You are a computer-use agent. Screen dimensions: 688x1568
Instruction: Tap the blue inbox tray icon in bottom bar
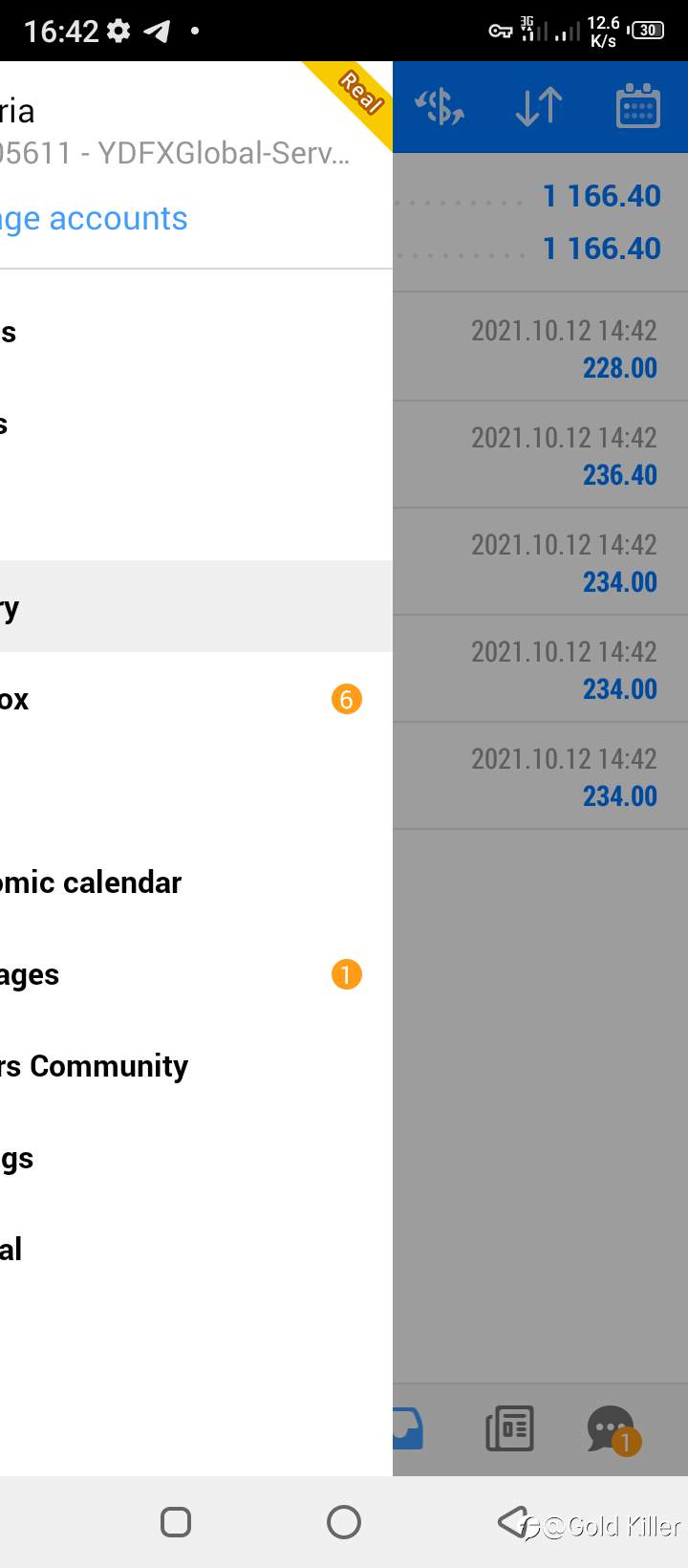pos(408,1428)
